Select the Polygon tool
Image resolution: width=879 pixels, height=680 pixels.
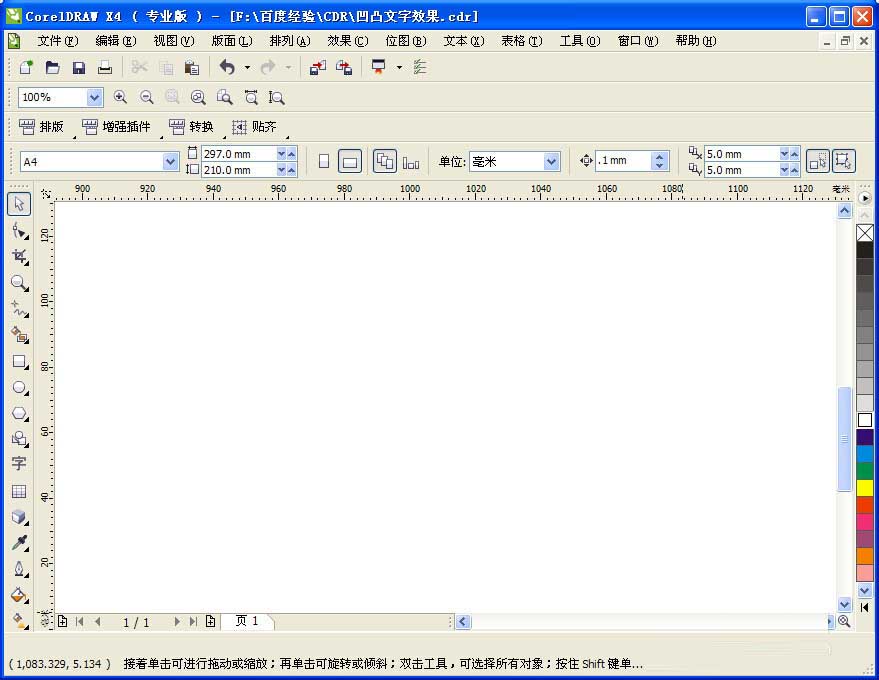point(20,414)
